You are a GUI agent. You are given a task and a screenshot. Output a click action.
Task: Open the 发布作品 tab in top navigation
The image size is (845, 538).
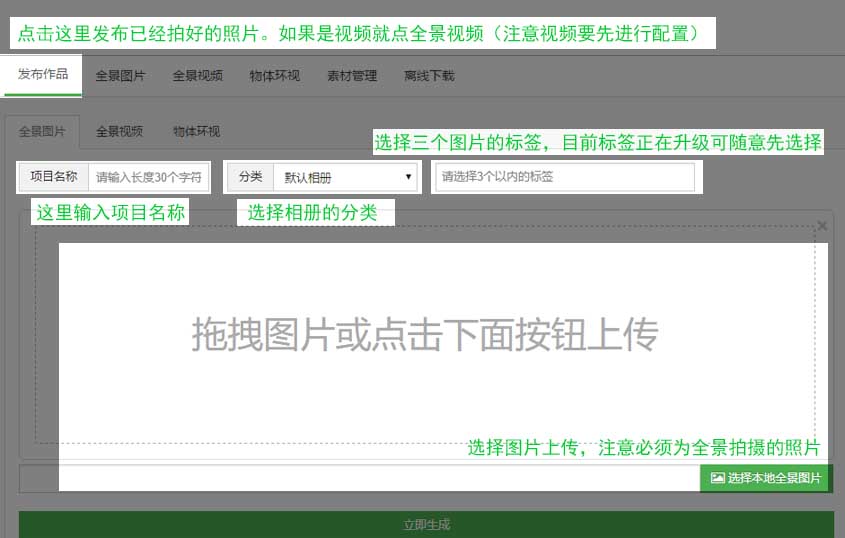(43, 75)
